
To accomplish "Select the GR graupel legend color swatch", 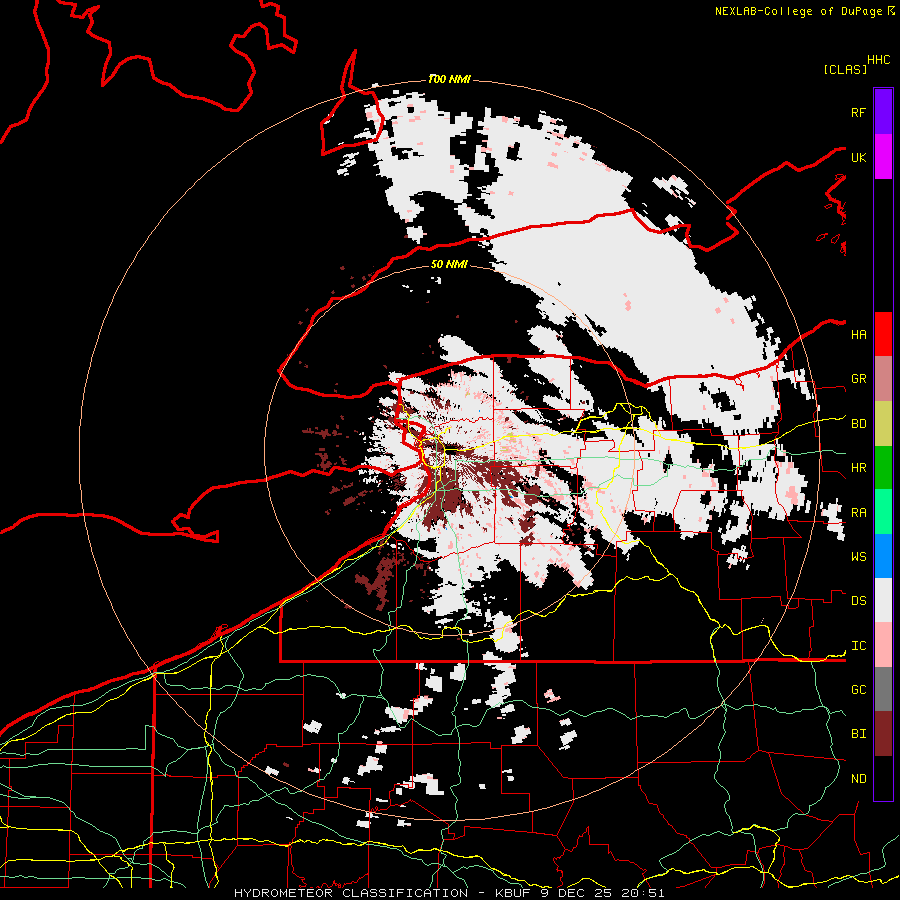I will 883,379.
